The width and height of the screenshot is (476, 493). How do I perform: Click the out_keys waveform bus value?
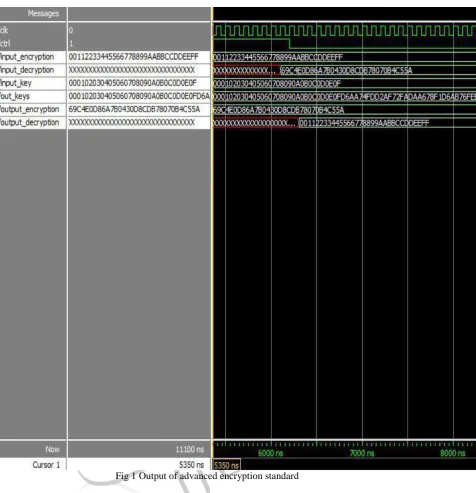(344, 97)
